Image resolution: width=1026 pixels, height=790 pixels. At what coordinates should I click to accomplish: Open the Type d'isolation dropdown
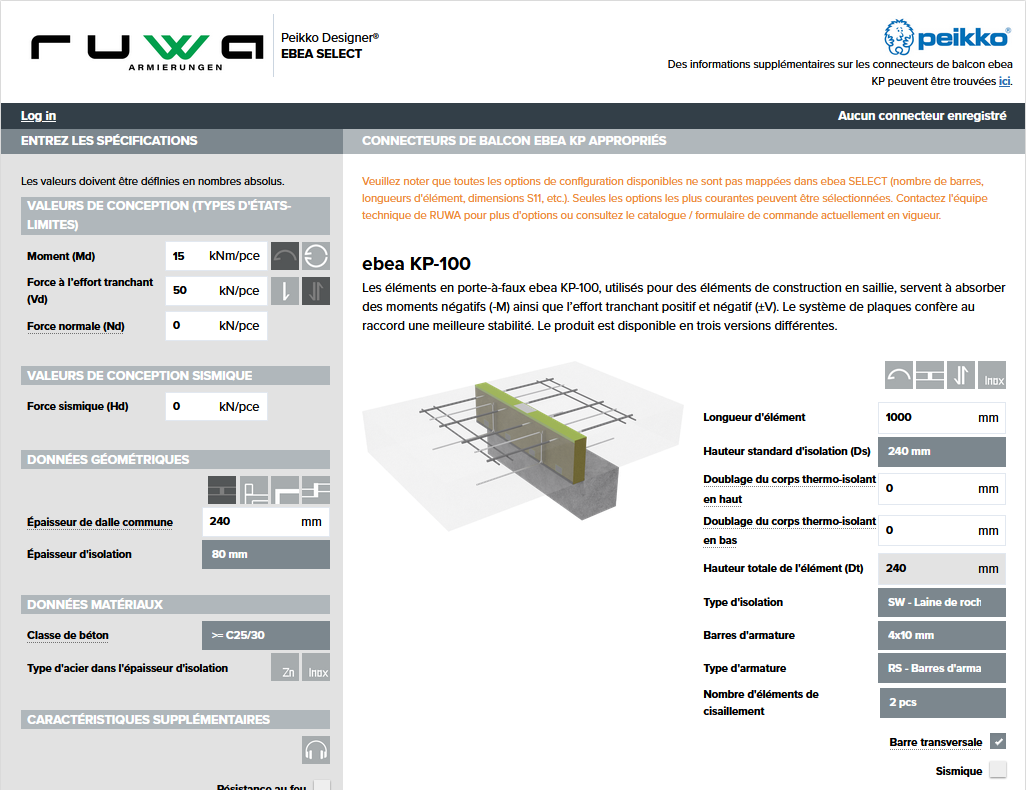pyautogui.click(x=942, y=602)
